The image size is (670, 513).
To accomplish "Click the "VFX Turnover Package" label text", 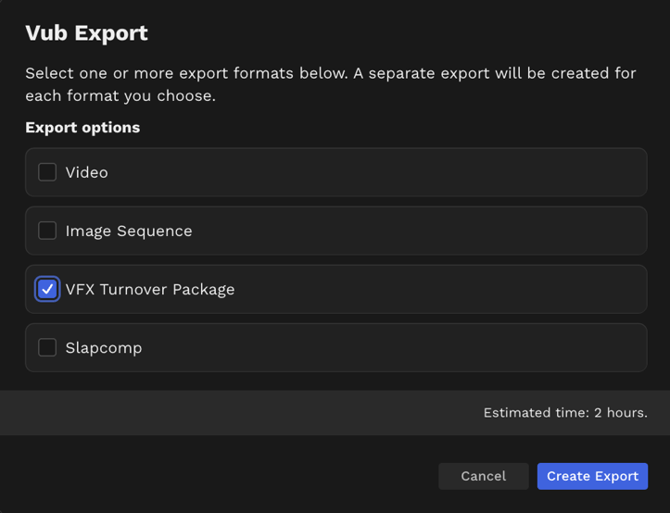I will [150, 289].
